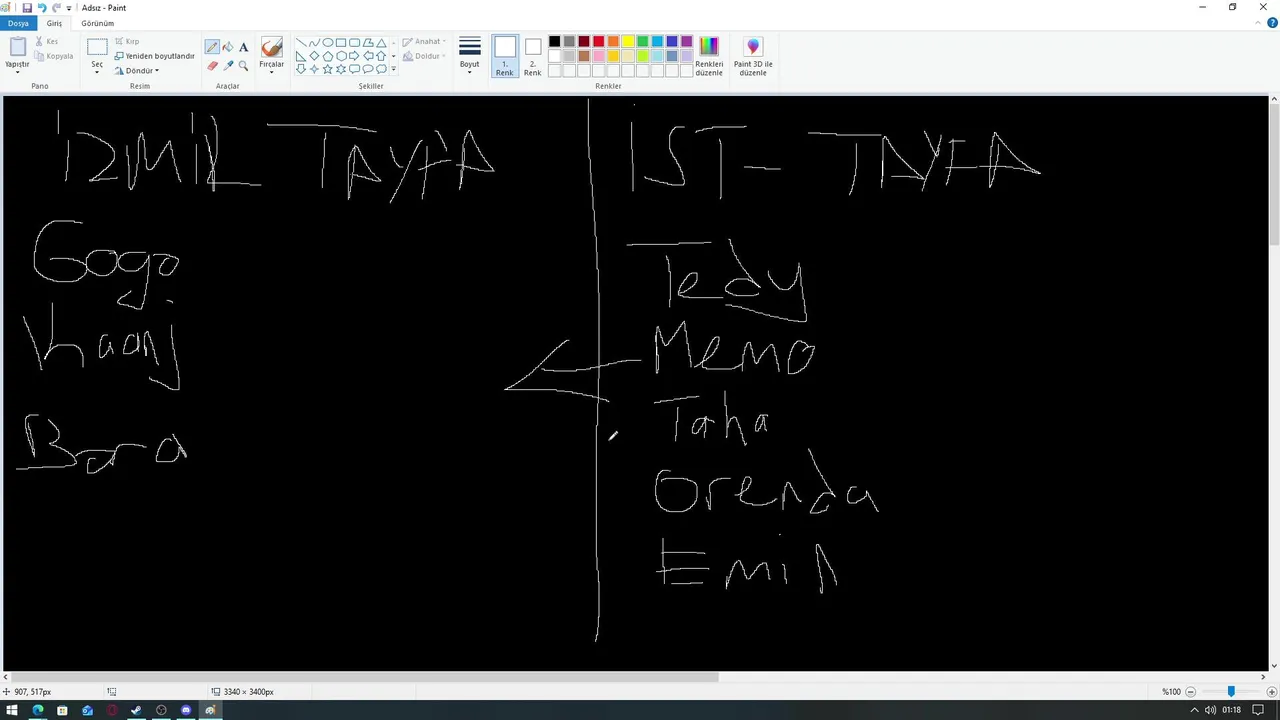Open Microsoft Edge from taskbar

38,710
